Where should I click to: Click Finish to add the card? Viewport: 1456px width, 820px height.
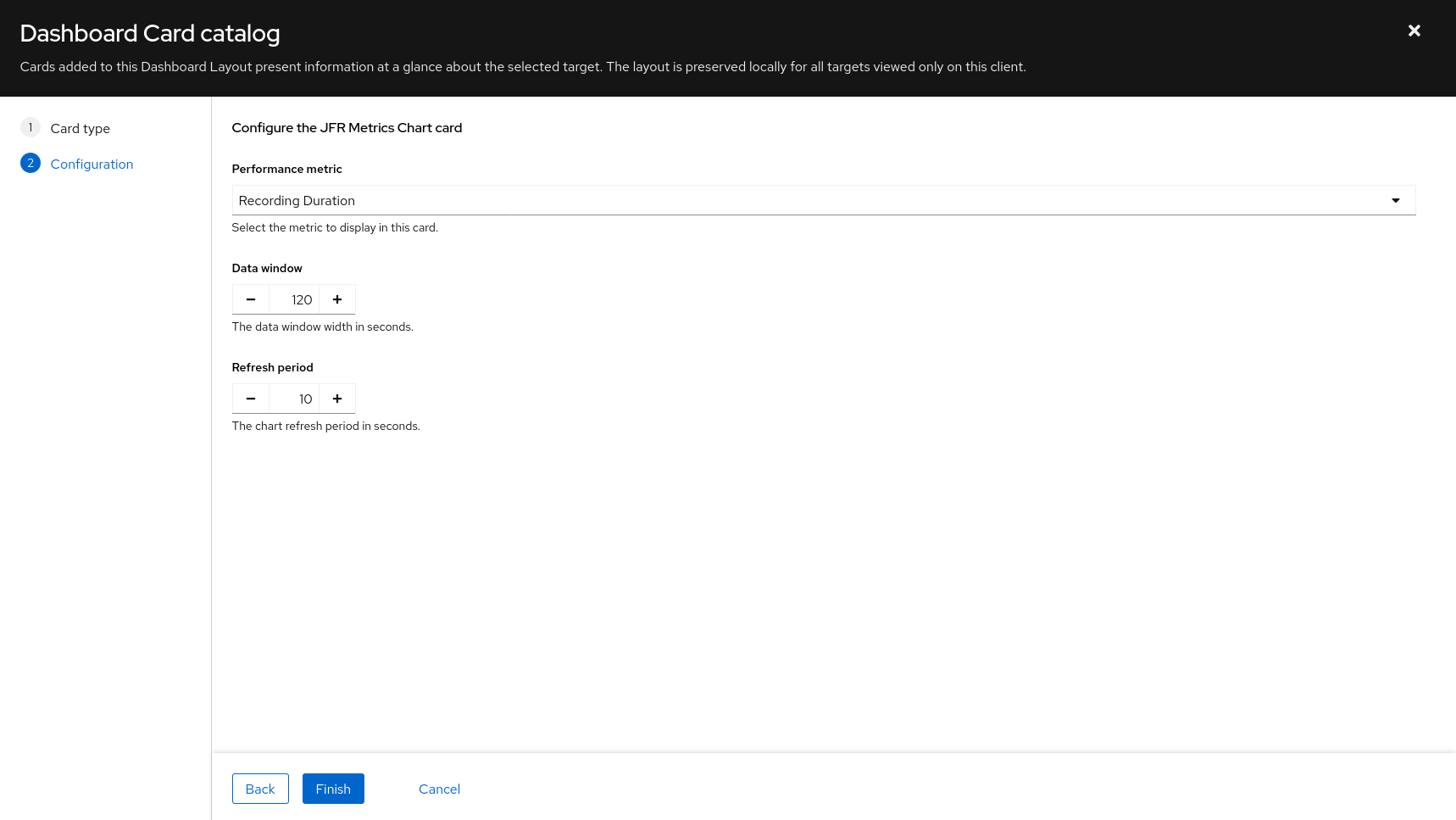coord(333,789)
